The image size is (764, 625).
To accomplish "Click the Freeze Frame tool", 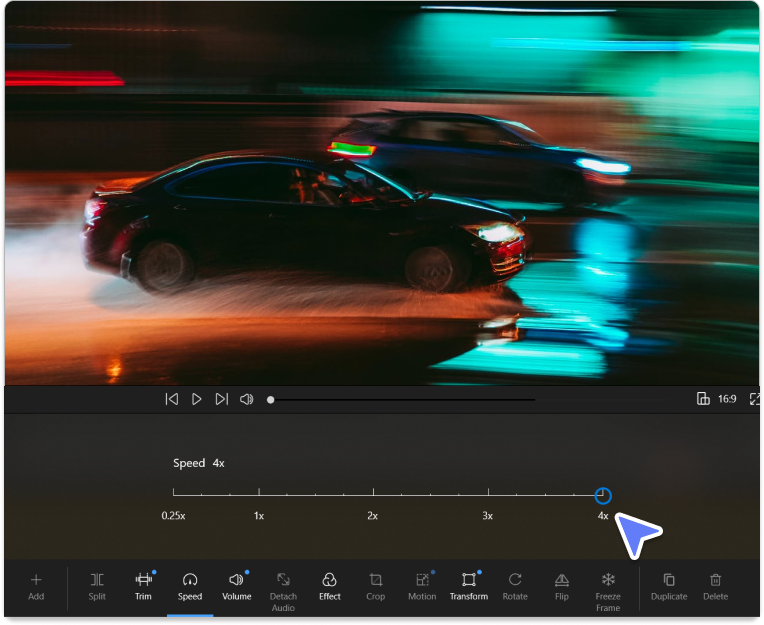I will [608, 592].
